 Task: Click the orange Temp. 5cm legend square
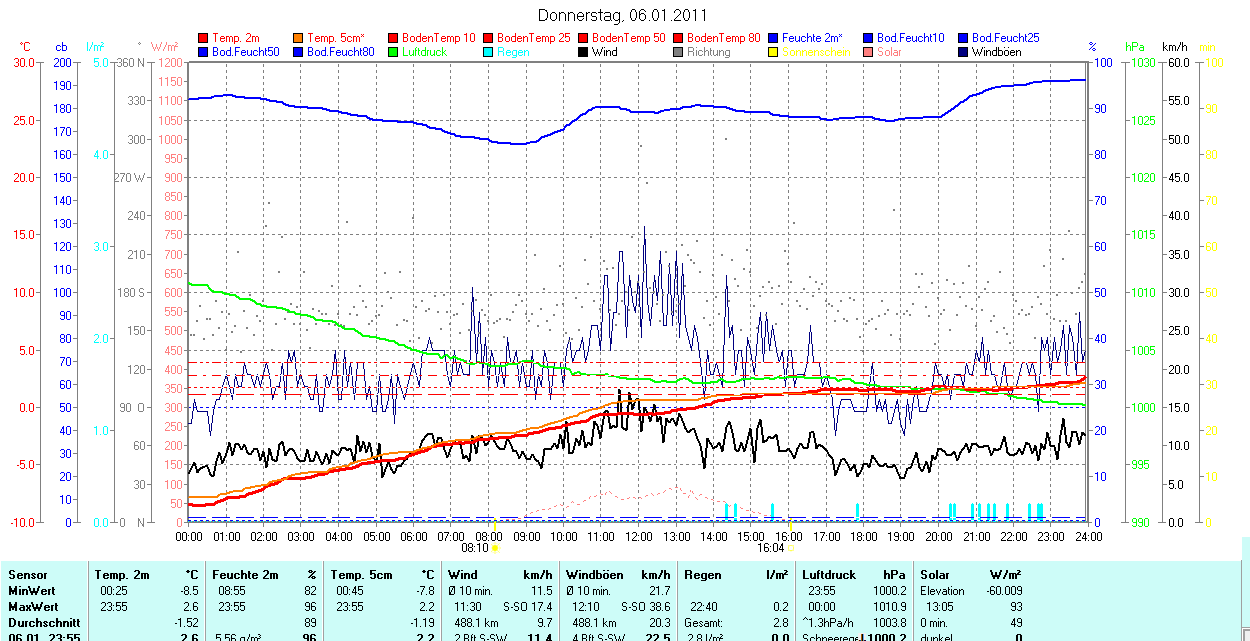pyautogui.click(x=299, y=38)
